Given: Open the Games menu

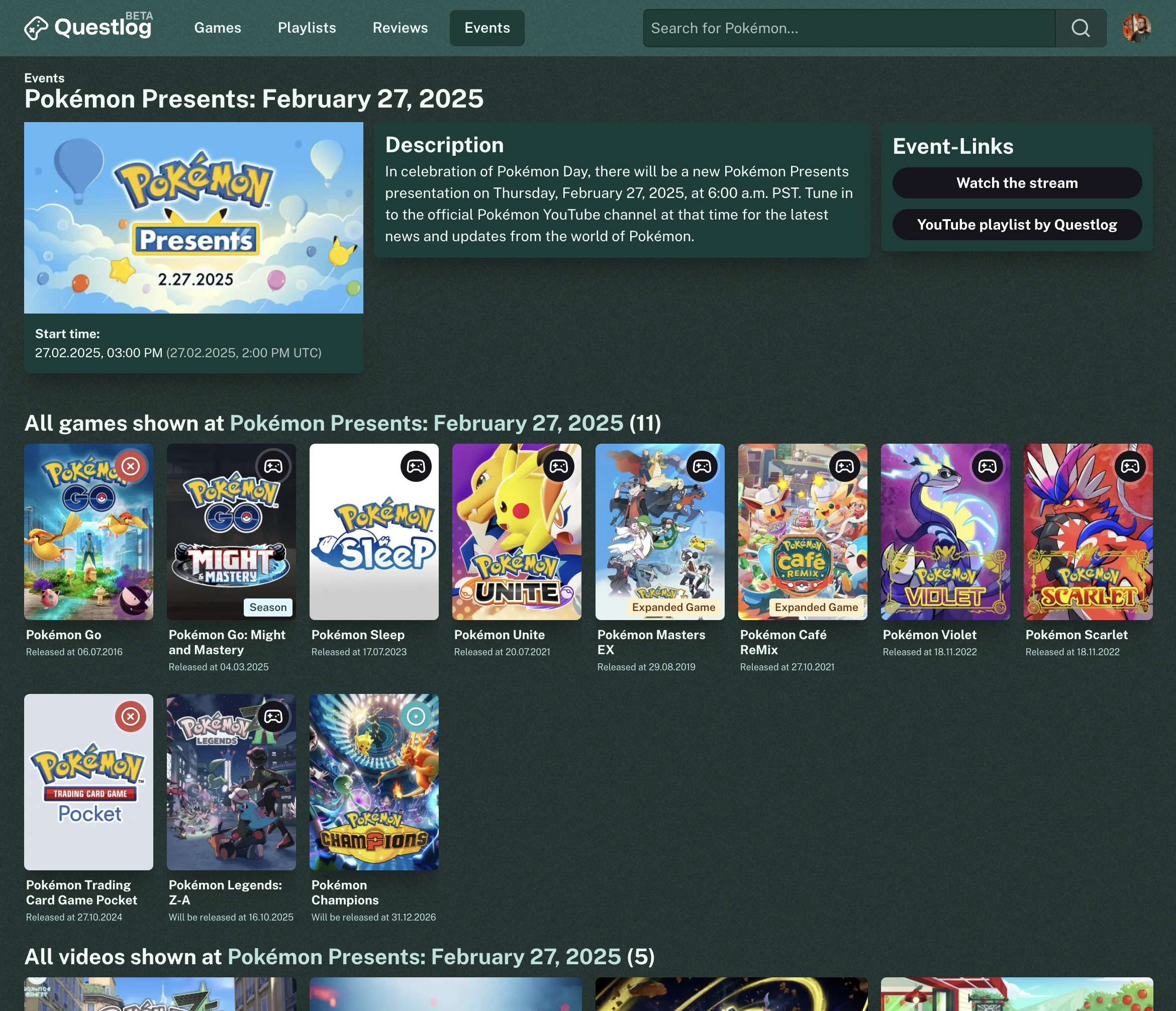Looking at the screenshot, I should (218, 28).
